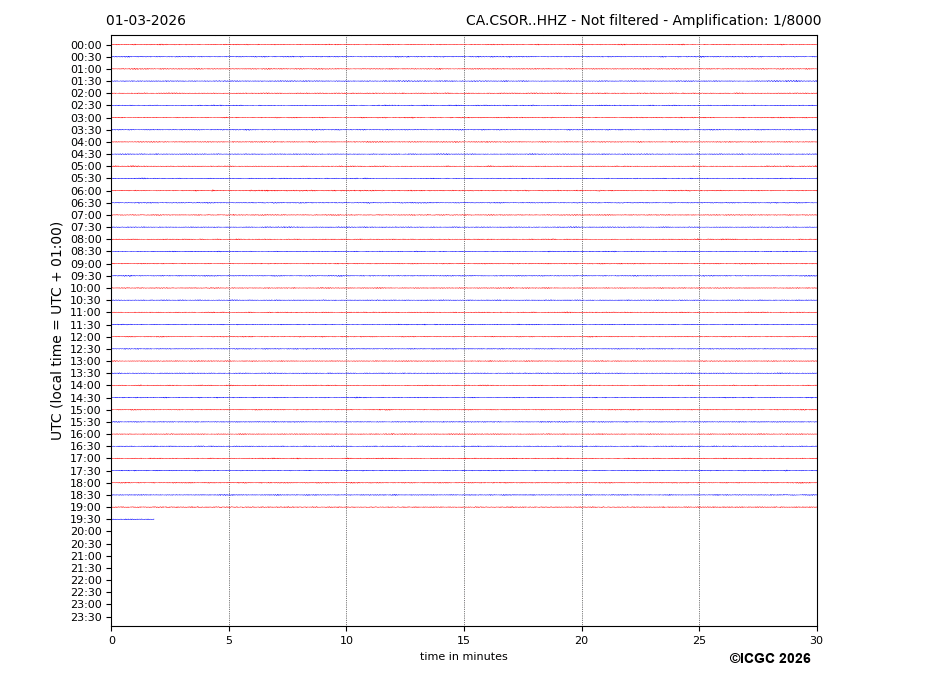Viewport: 927px width, 696px height.
Task: Select the 09:30 time row label
Action: (86, 276)
